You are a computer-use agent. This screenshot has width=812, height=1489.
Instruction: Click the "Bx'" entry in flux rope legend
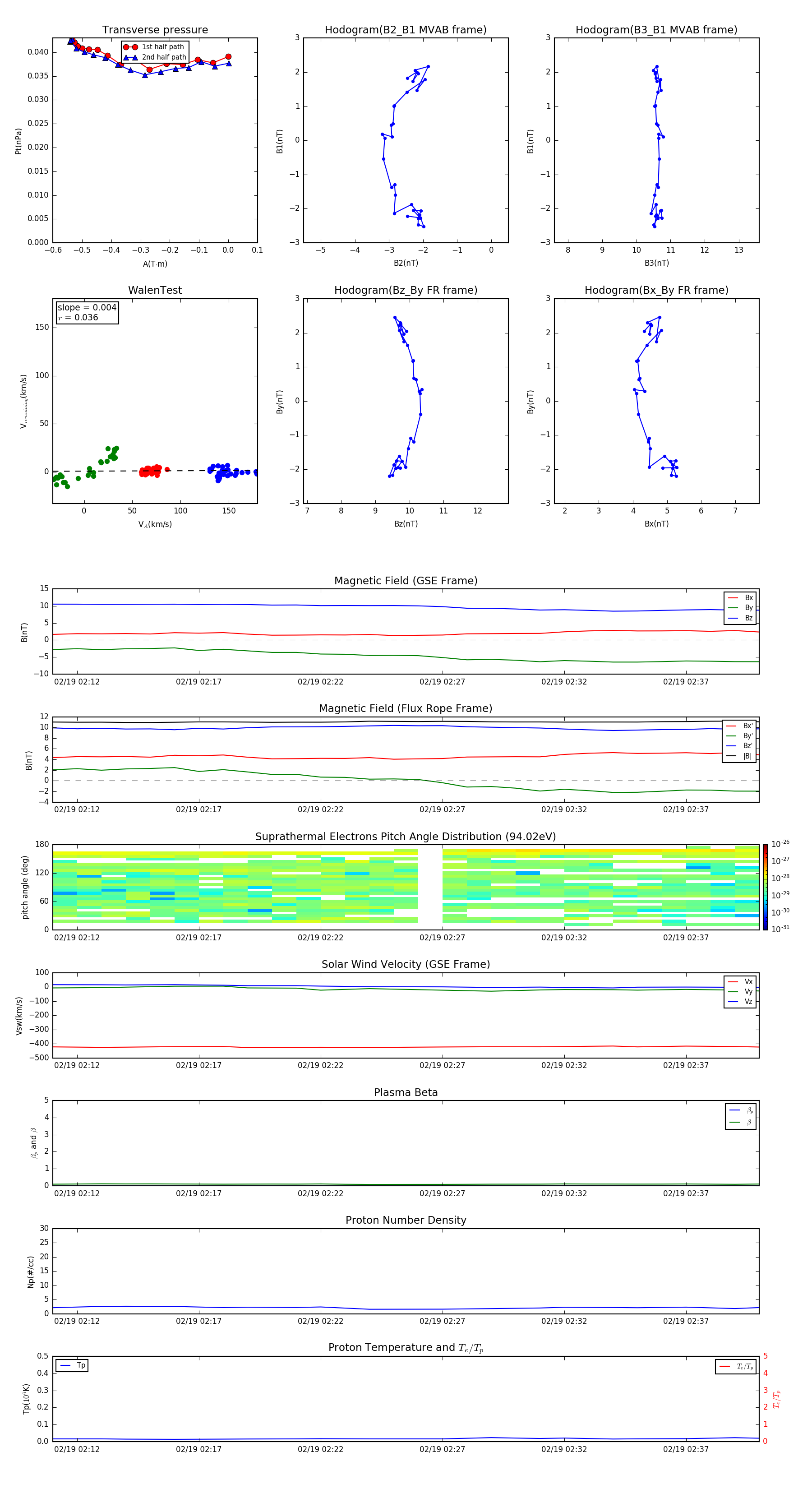pos(740,726)
